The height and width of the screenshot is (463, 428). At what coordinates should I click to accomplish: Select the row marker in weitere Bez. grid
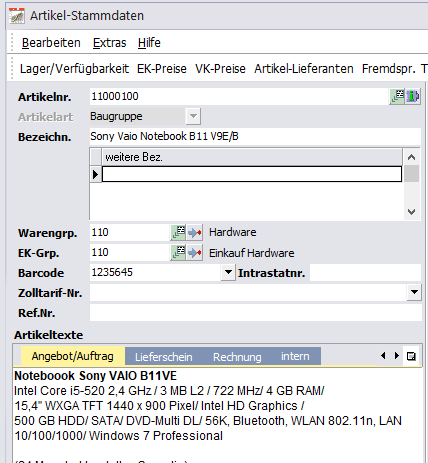96,174
